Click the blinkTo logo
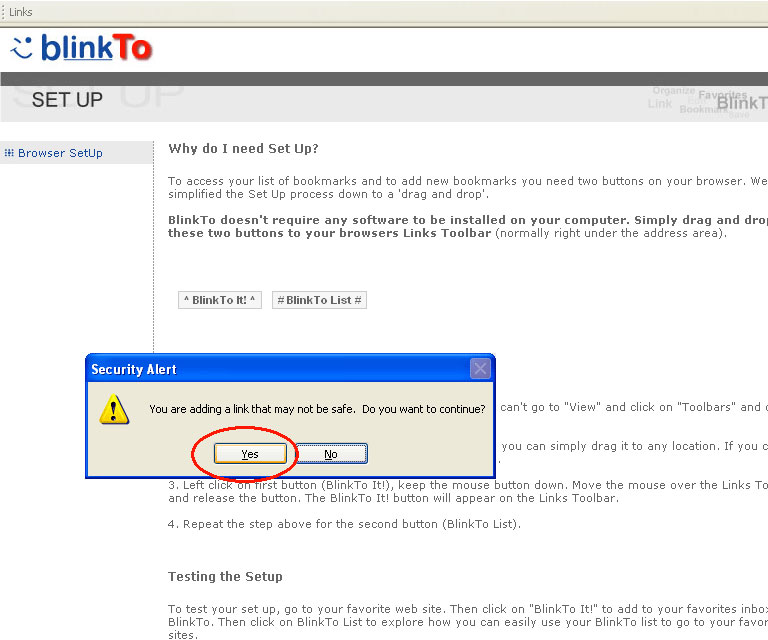The width and height of the screenshot is (768, 640). [81, 48]
